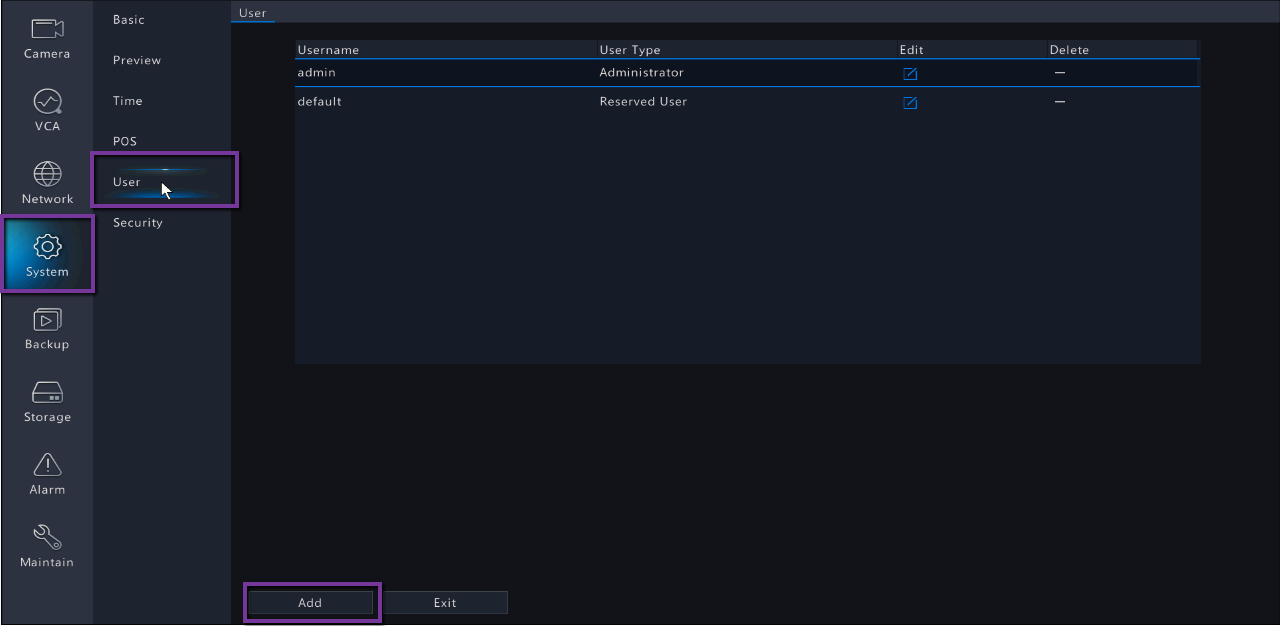The image size is (1280, 626).
Task: Open the Alarm warning icon
Action: click(x=47, y=465)
